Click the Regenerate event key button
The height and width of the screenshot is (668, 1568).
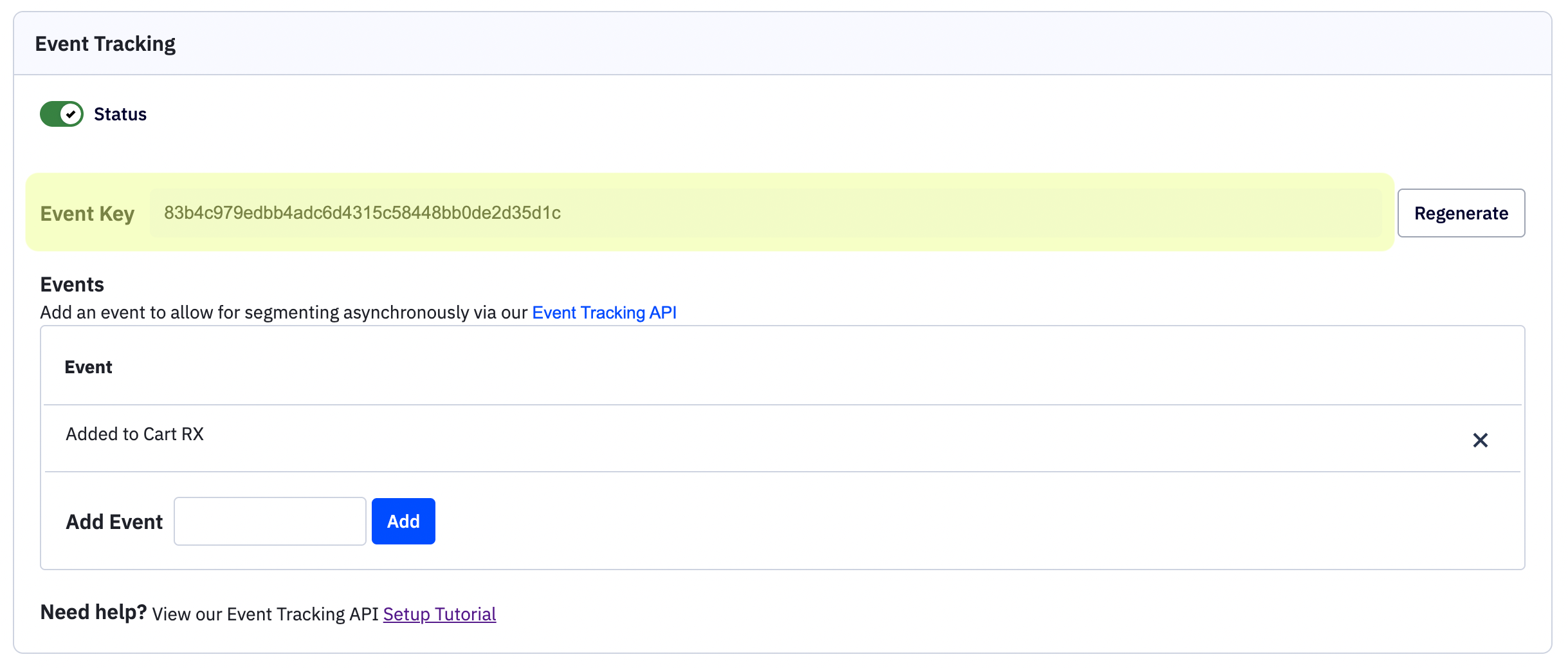click(1461, 213)
